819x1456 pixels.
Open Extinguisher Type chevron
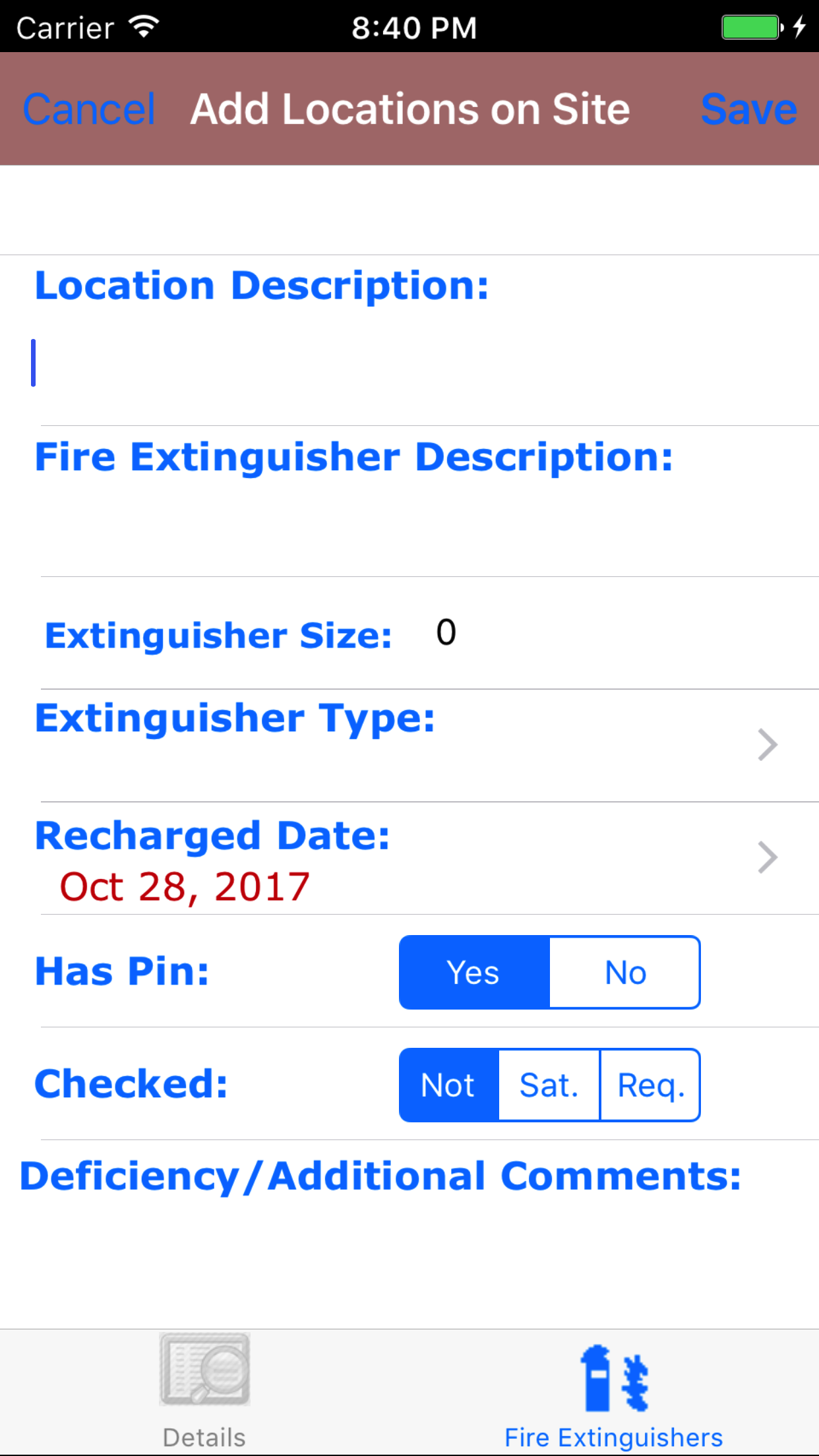click(x=768, y=745)
